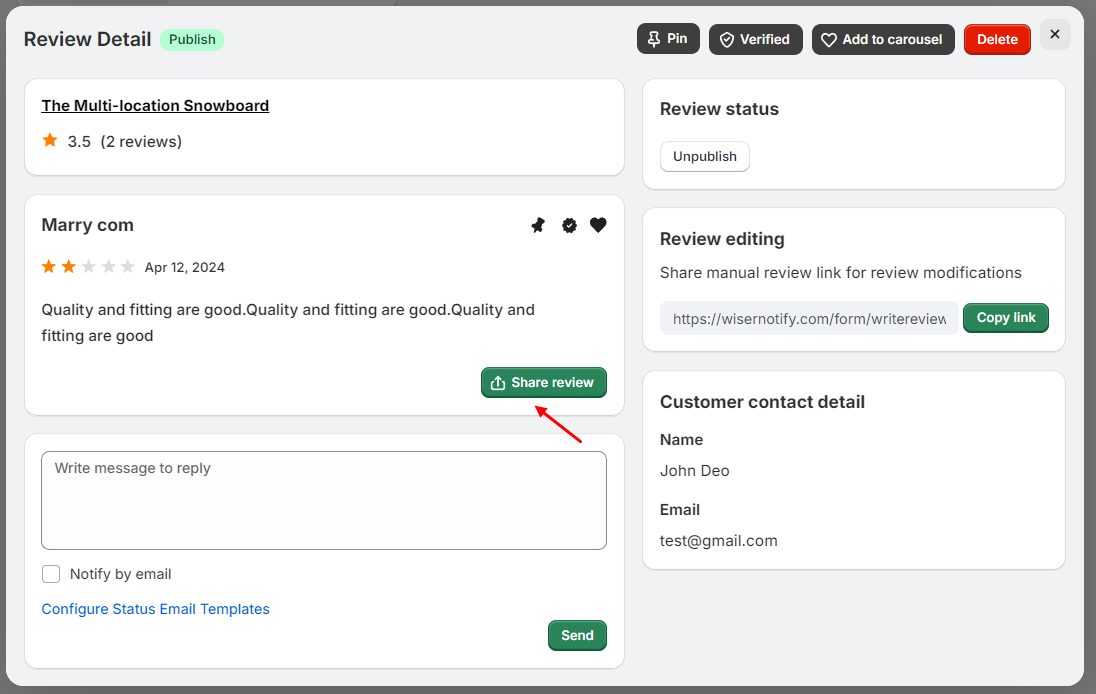Focus the Write message to reply box
The height and width of the screenshot is (694, 1096).
click(323, 500)
